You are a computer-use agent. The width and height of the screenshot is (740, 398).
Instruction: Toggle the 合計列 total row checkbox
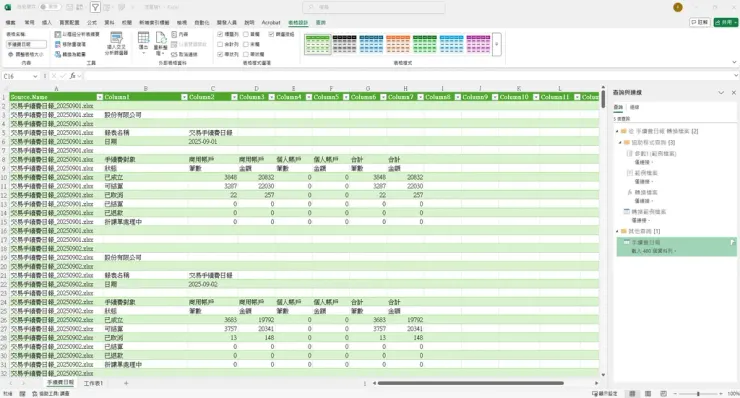click(220, 44)
